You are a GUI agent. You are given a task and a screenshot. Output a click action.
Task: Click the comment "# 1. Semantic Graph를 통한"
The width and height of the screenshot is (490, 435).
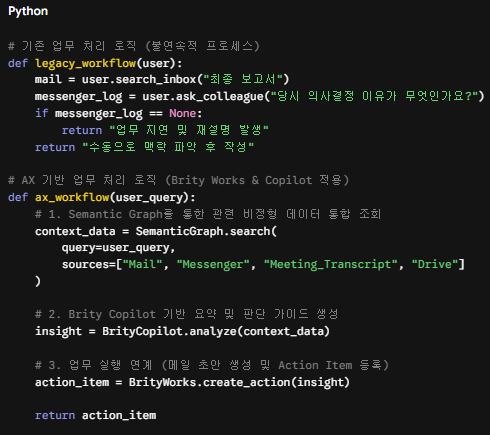pyautogui.click(x=120, y=214)
